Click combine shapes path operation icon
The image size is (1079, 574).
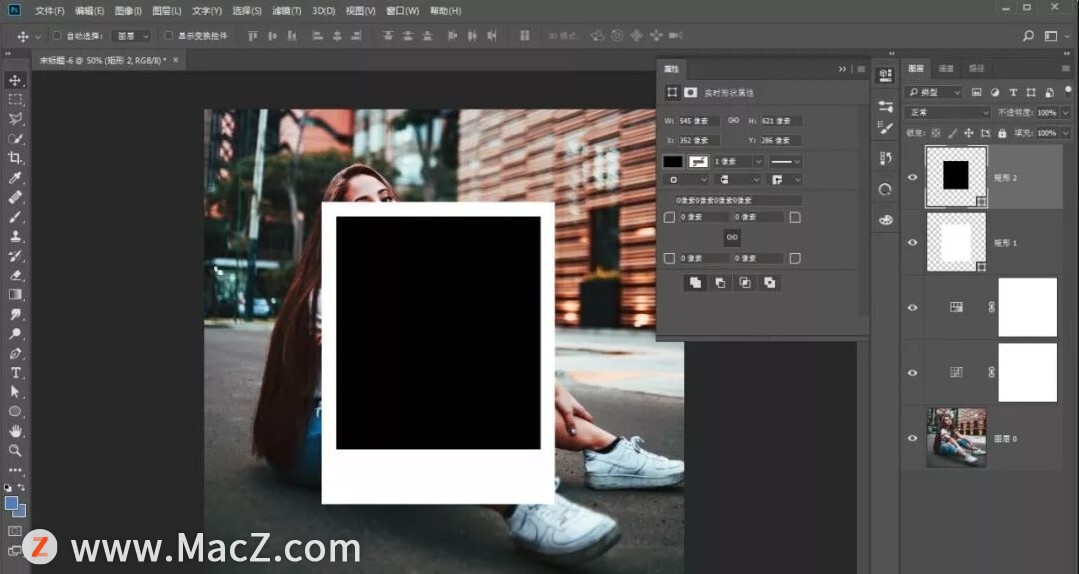point(695,283)
